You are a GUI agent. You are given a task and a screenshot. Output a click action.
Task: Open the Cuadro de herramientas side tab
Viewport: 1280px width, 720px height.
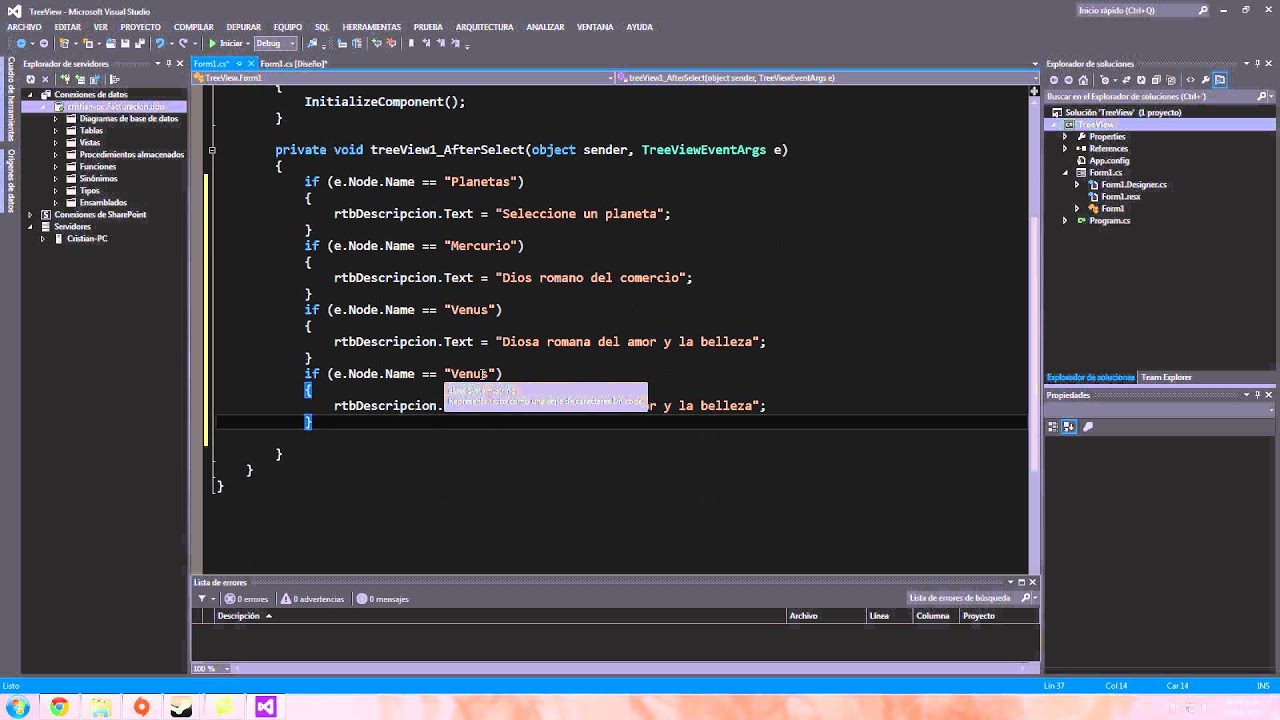coord(11,100)
